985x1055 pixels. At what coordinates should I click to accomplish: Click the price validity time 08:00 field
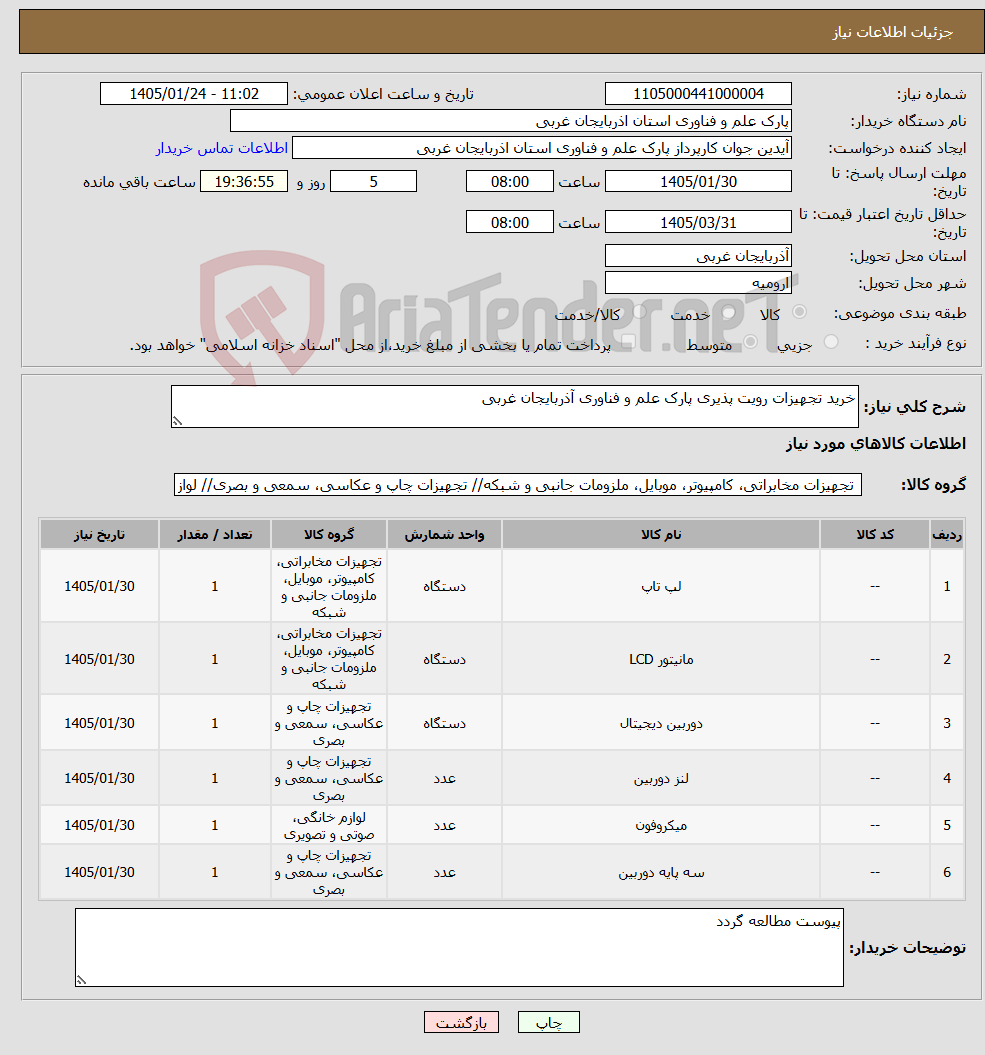point(509,222)
